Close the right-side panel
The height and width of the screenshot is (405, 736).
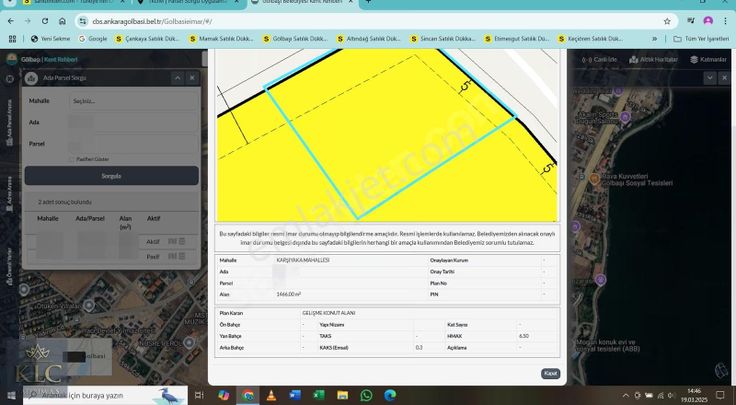tap(724, 77)
